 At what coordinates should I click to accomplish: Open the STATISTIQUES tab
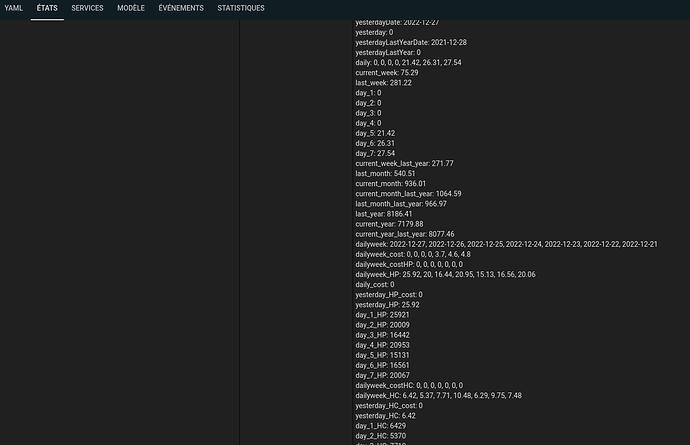[x=241, y=8]
